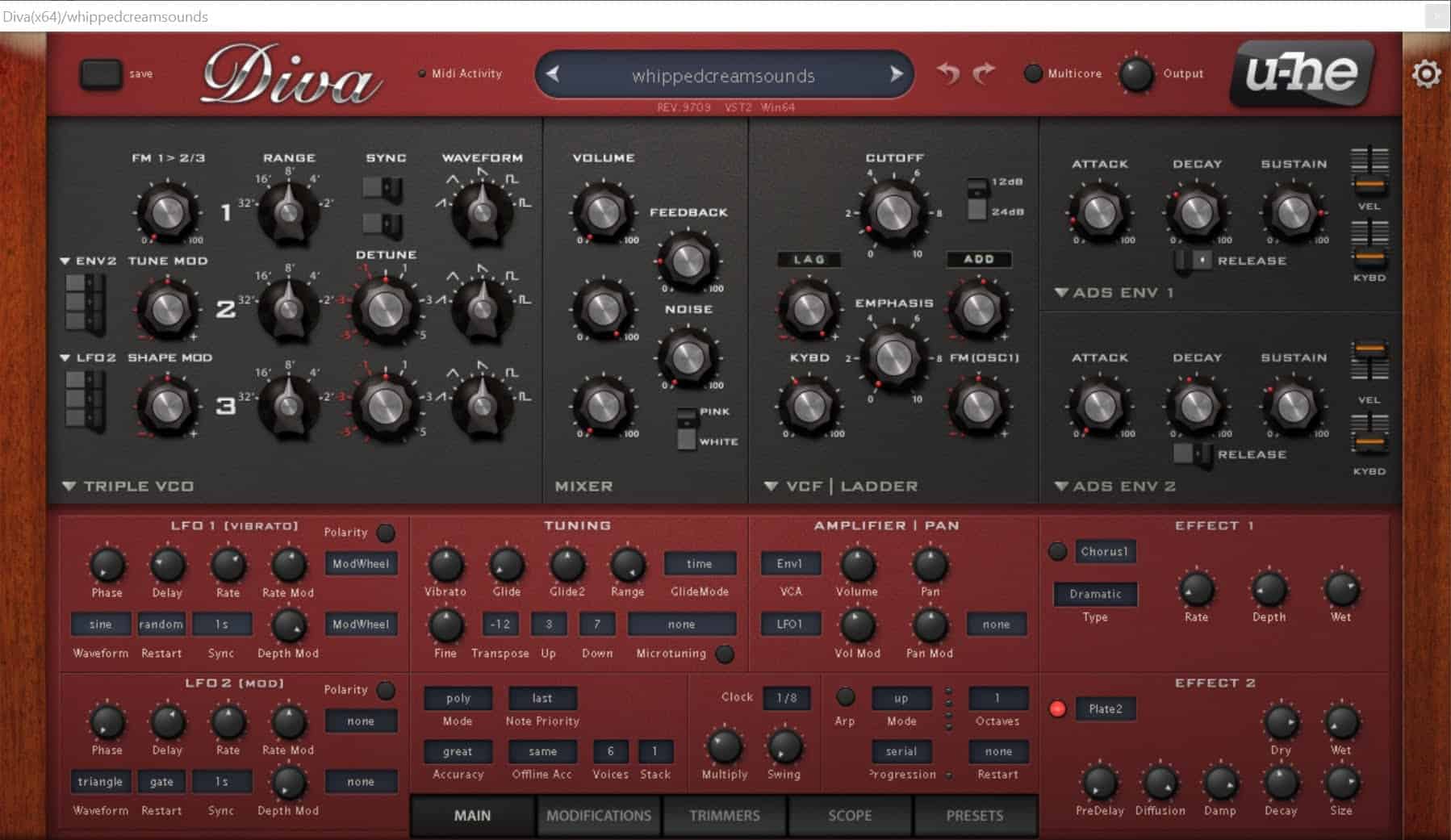Open the Chorus1 effect type dropdown

click(x=1105, y=551)
